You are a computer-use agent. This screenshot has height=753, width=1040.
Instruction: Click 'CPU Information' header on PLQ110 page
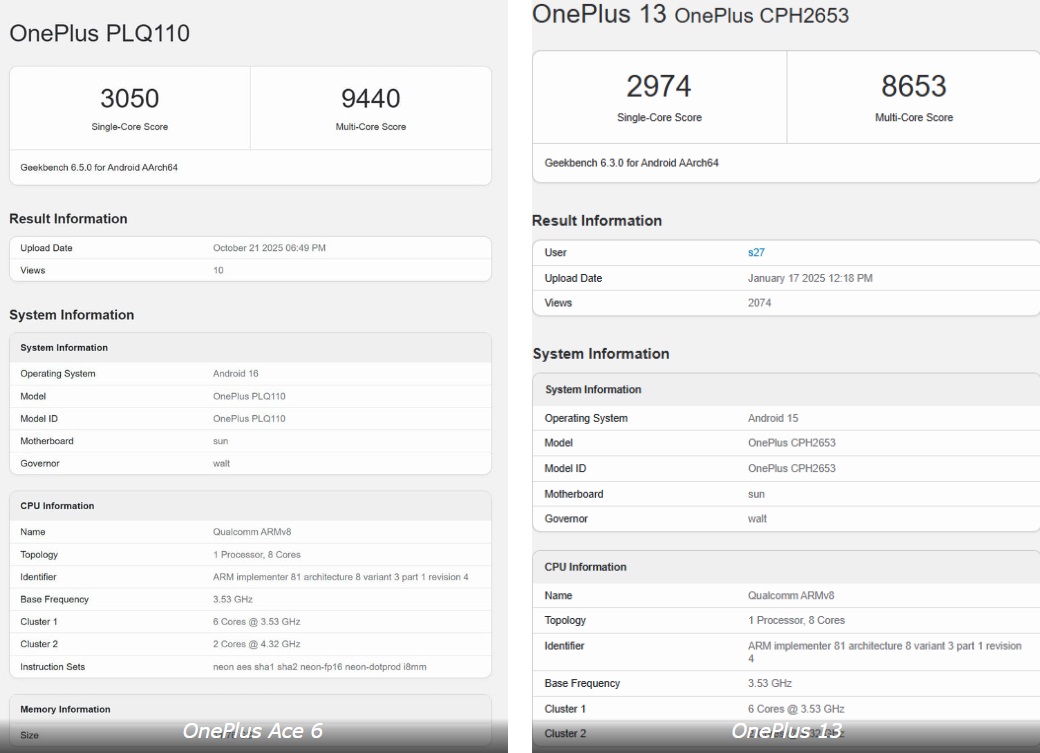point(57,506)
